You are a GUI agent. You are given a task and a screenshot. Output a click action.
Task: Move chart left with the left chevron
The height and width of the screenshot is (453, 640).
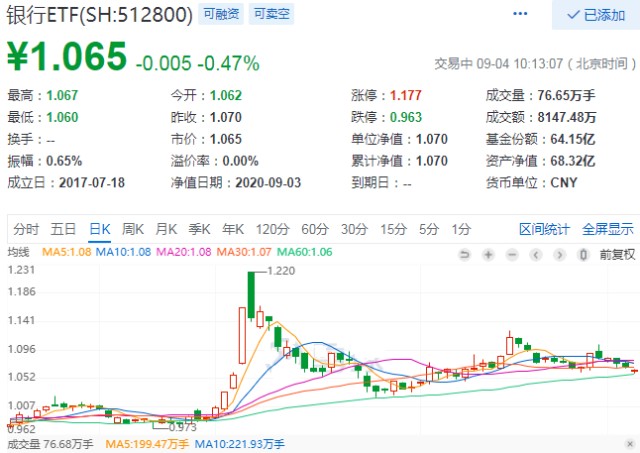[536, 255]
